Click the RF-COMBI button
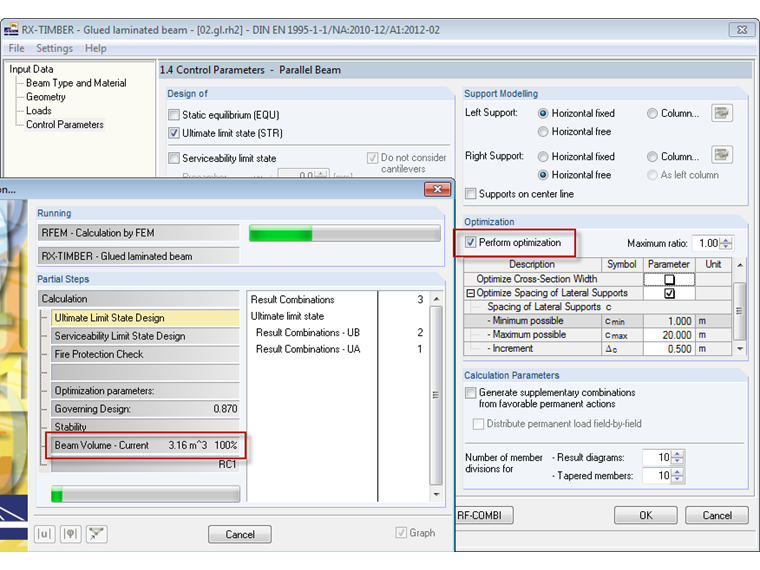 [x=483, y=515]
